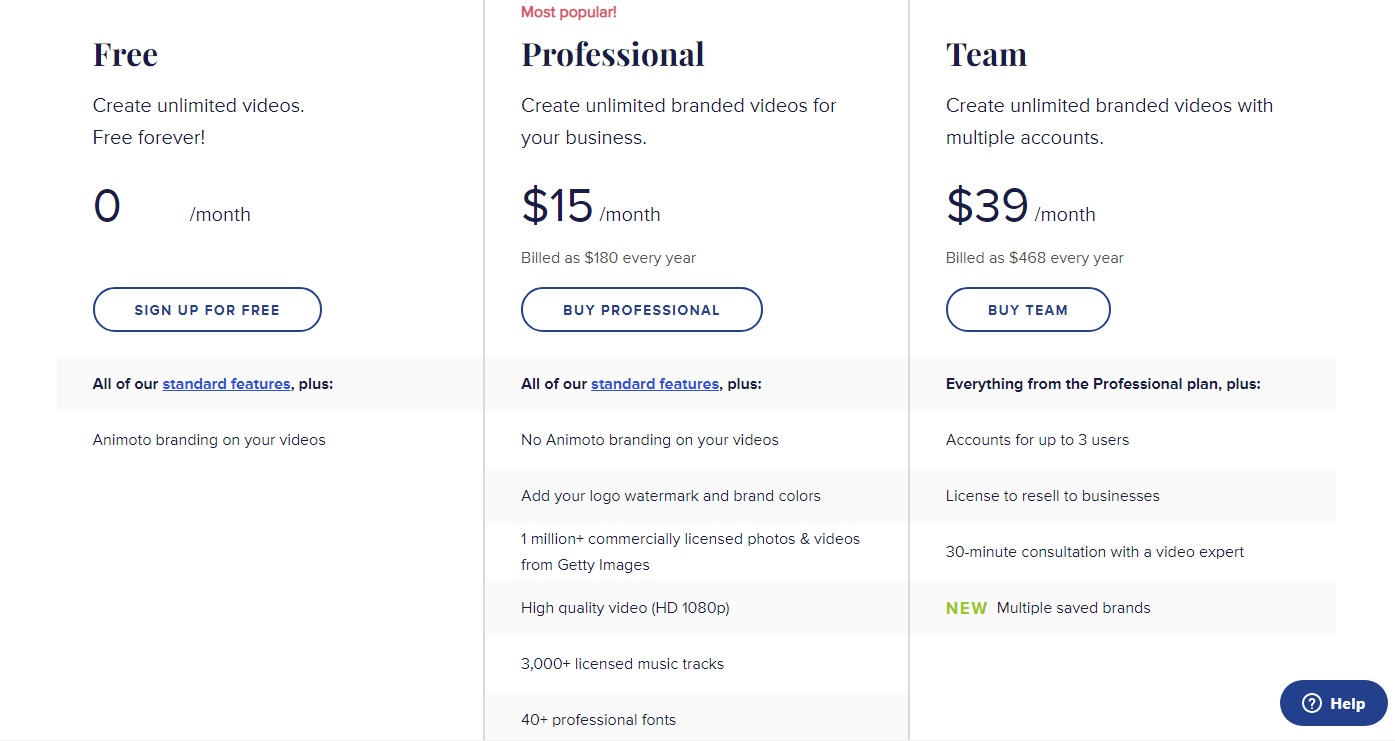Select the Multiple saved brands feature row
The image size is (1395, 741).
click(1123, 608)
